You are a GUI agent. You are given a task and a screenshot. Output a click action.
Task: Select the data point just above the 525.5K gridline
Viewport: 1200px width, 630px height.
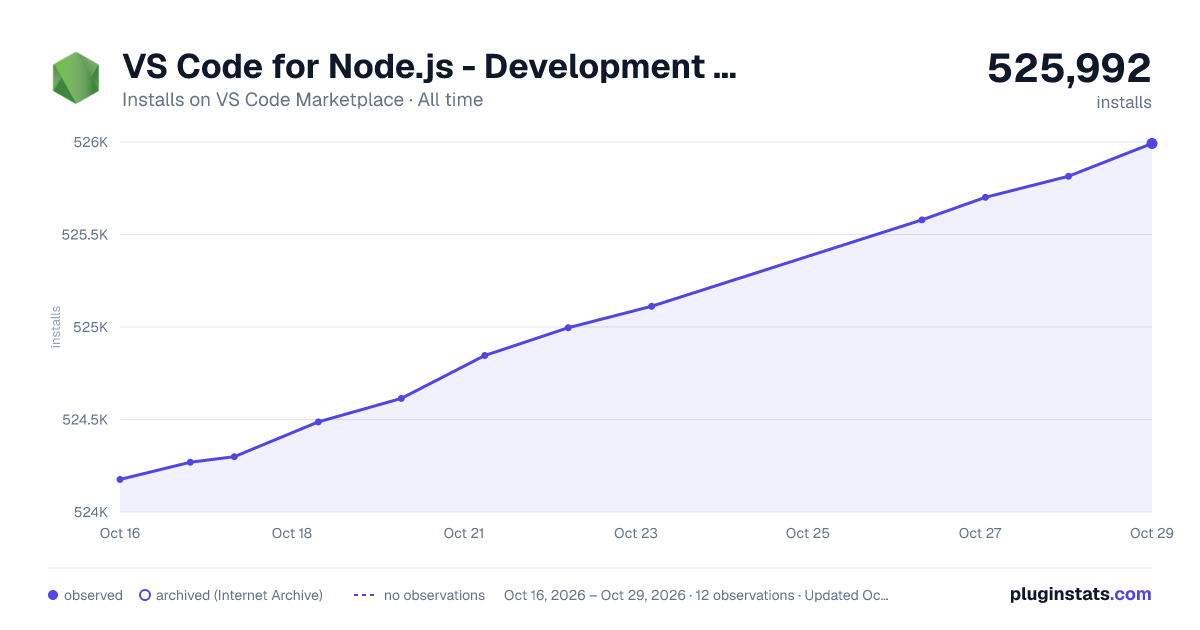pyautogui.click(x=922, y=220)
